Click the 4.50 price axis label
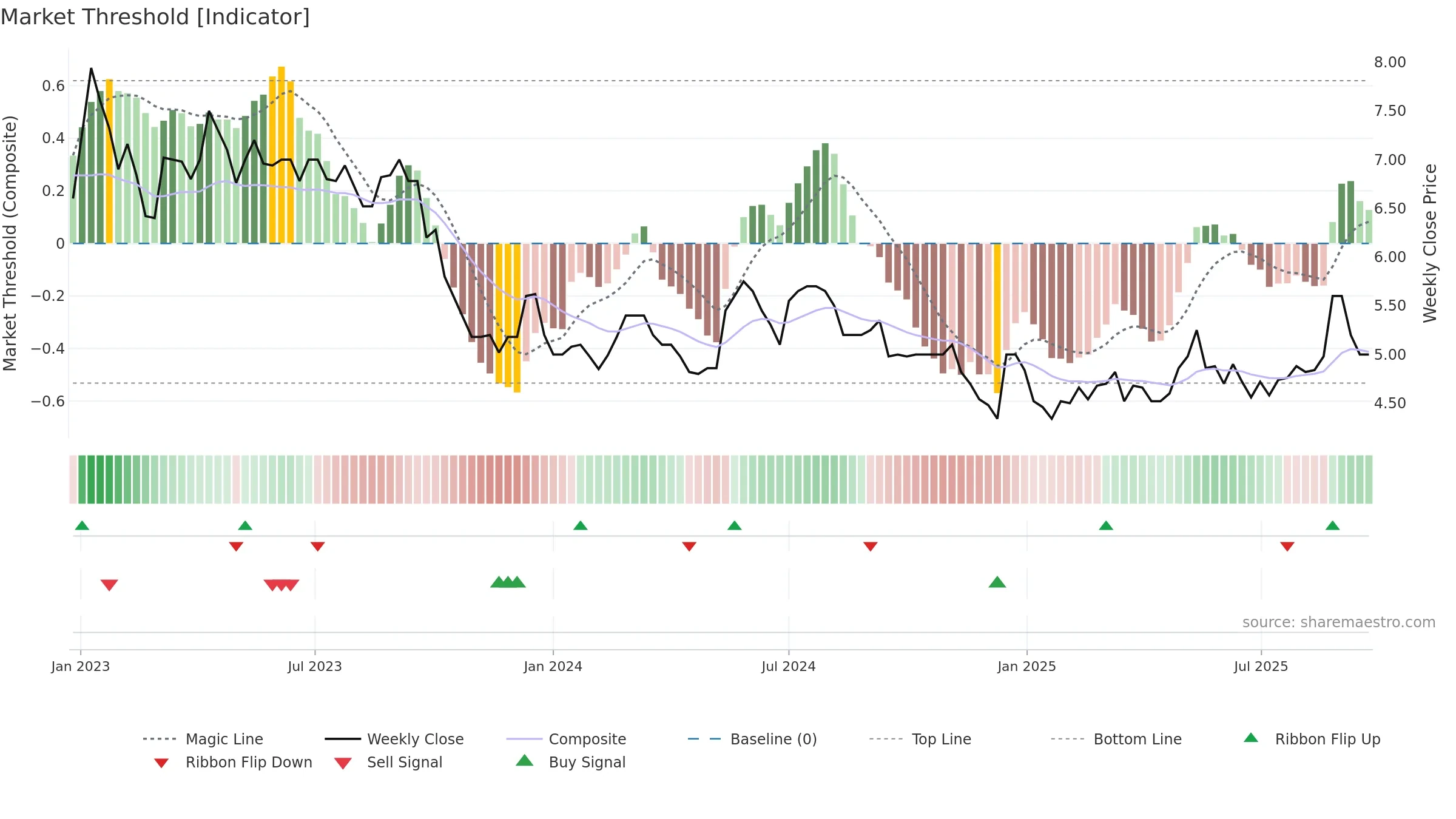The height and width of the screenshot is (819, 1456). [1390, 403]
